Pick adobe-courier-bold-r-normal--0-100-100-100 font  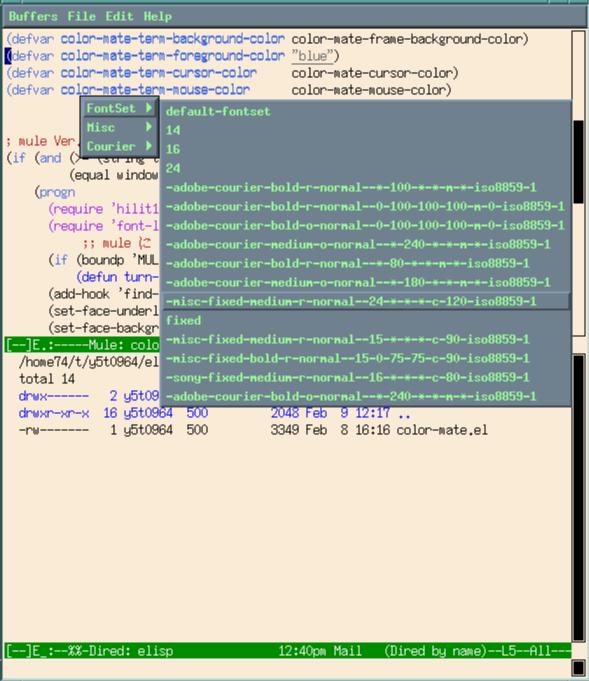coord(365,206)
